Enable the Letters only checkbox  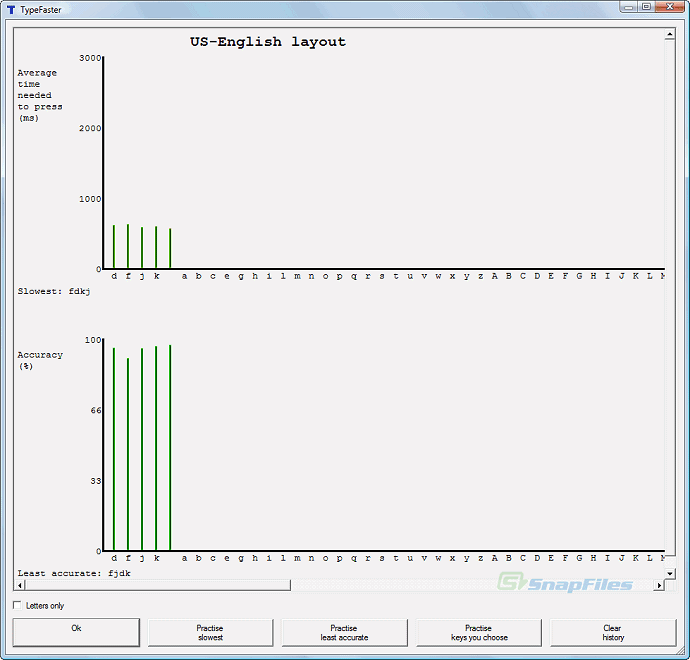point(17,605)
